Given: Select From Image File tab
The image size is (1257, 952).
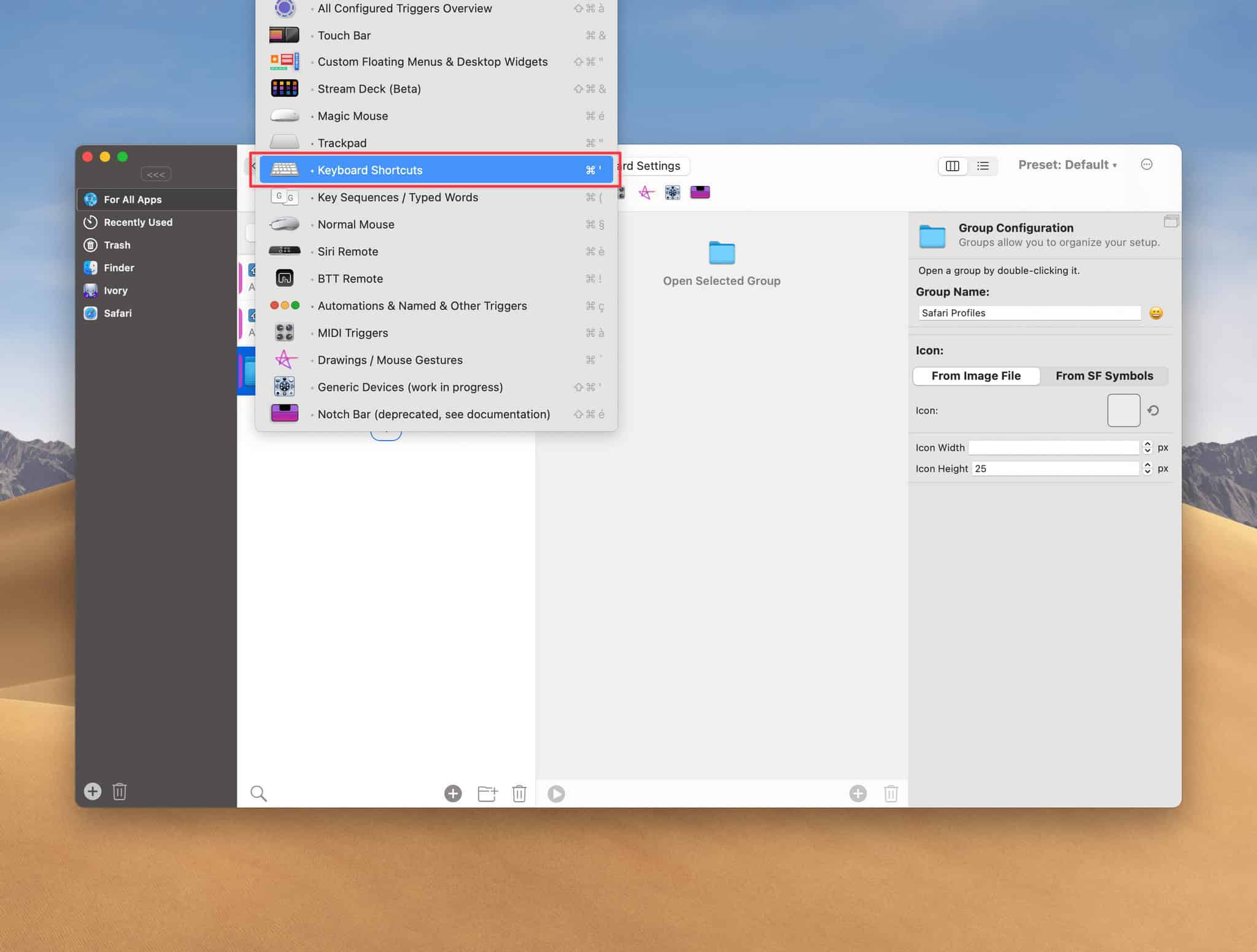Looking at the screenshot, I should click(976, 376).
